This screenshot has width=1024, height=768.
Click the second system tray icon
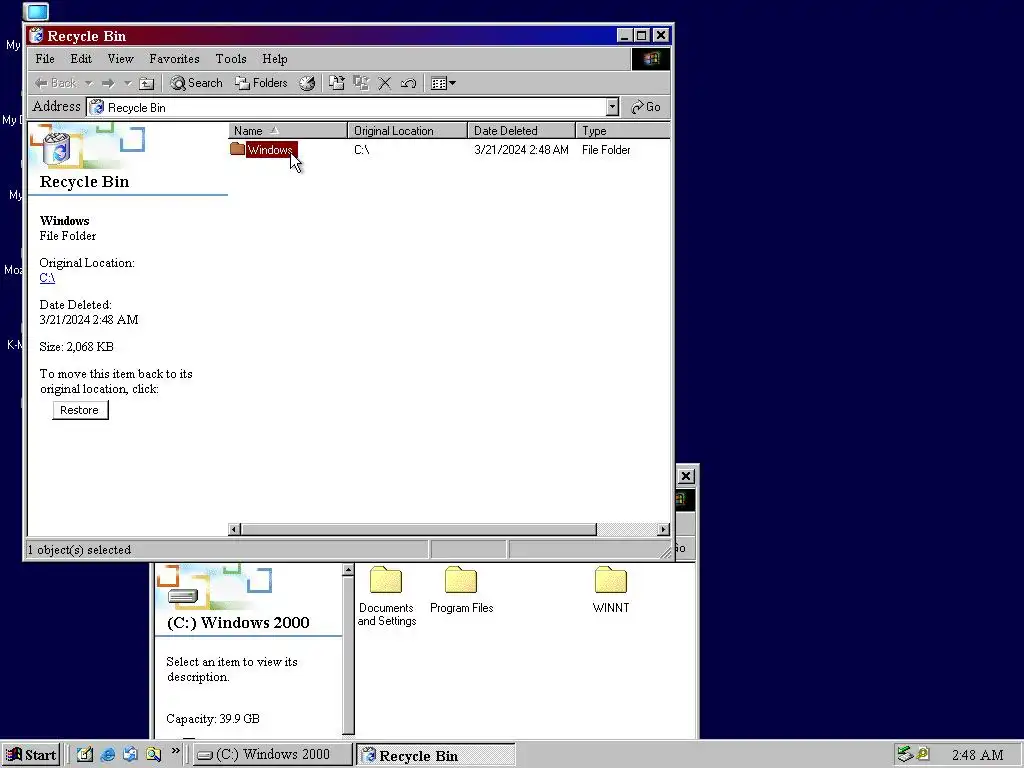click(923, 754)
